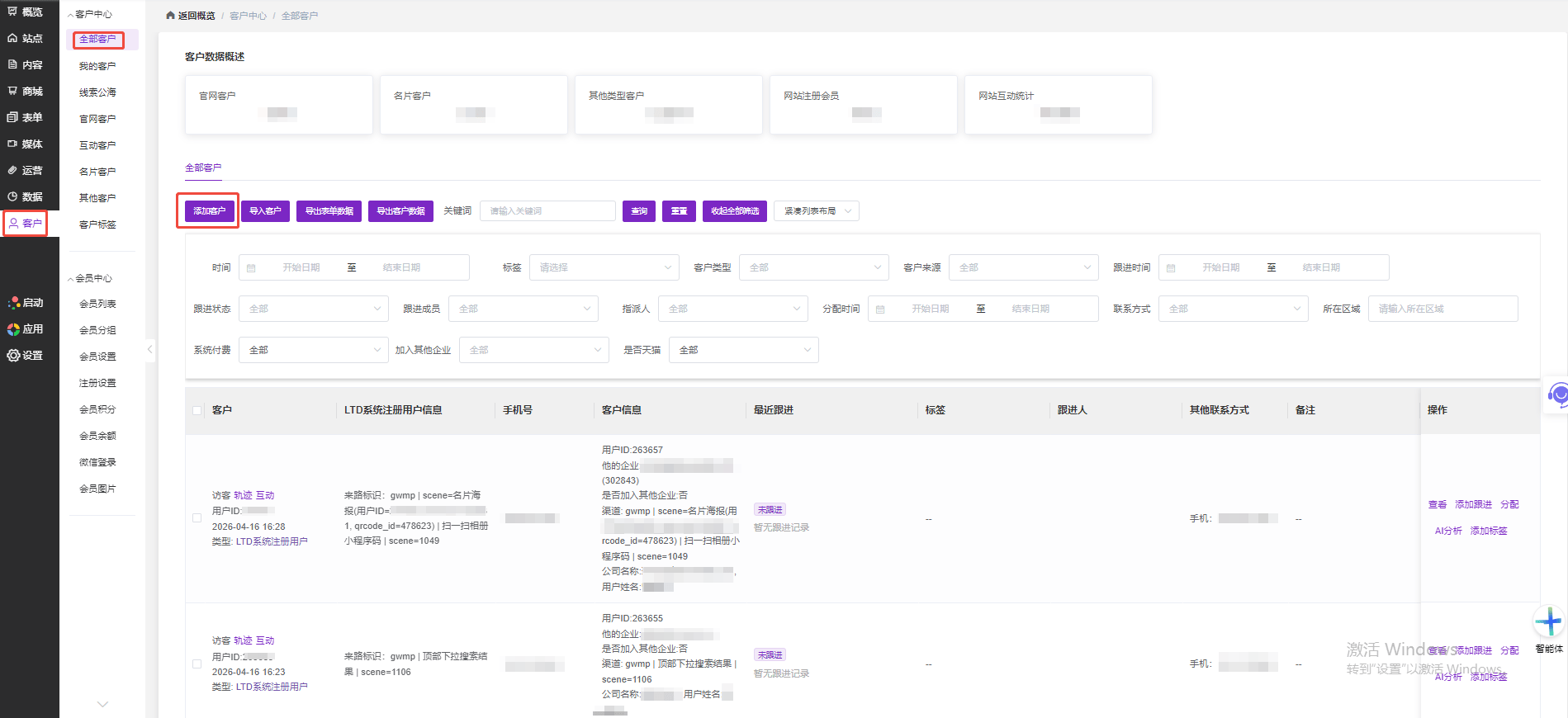Check the second customer row checkbox

coord(197,664)
